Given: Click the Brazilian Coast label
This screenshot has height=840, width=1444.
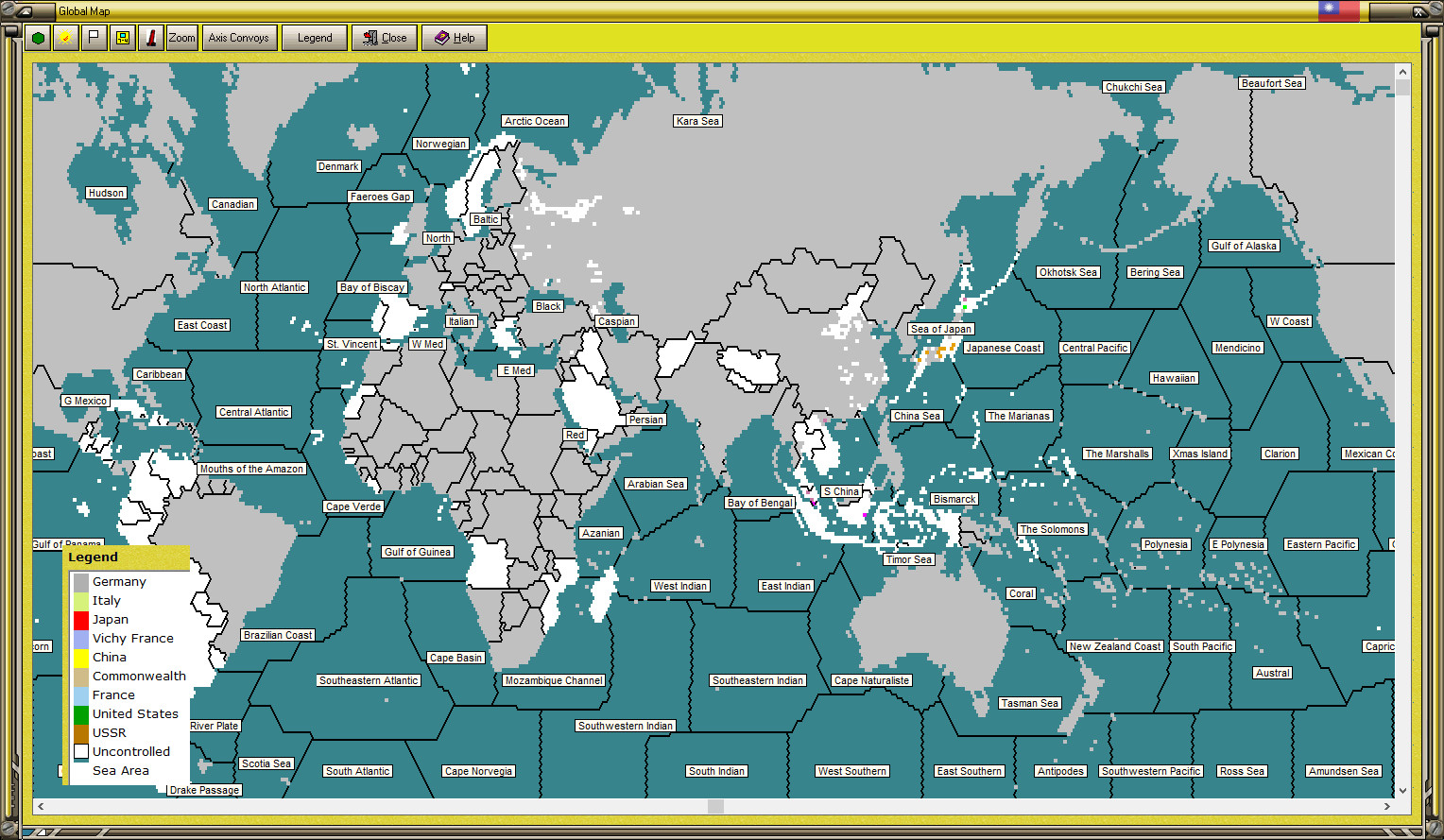Looking at the screenshot, I should tap(278, 635).
